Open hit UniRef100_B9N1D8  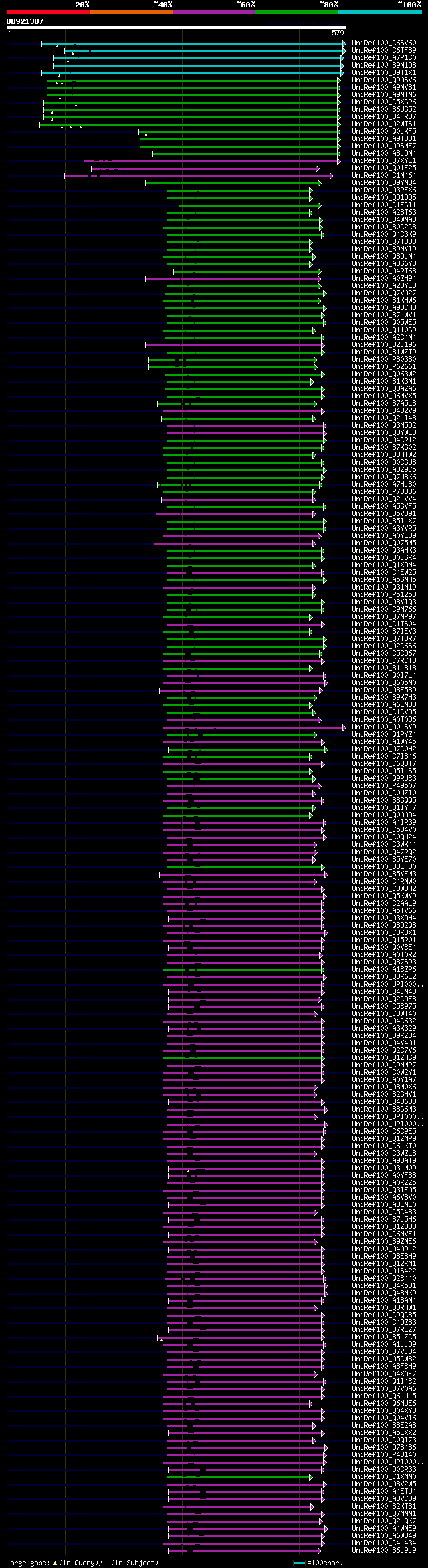(x=384, y=66)
